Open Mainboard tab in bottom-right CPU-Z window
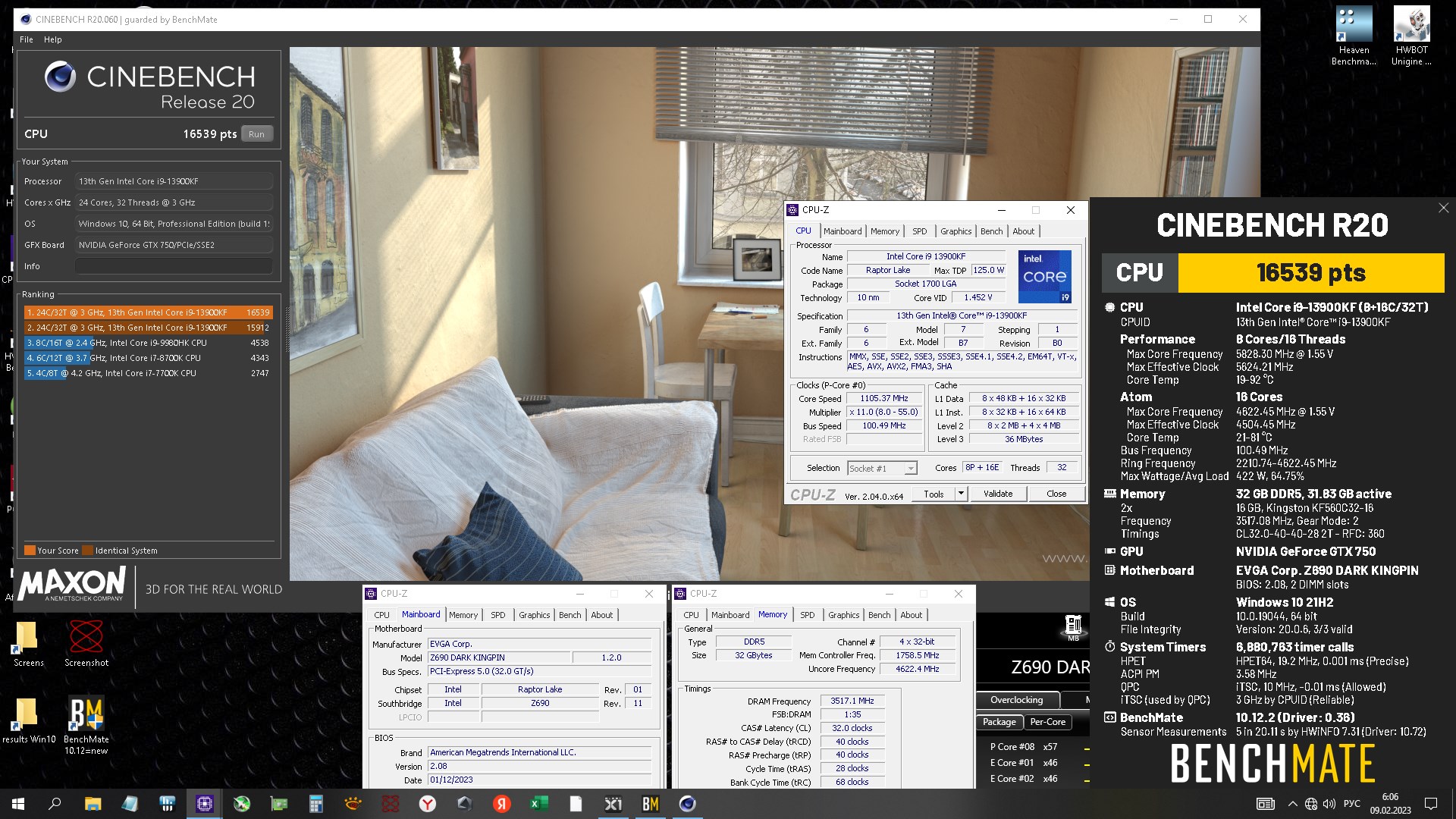Screen dimensions: 1456x819 pos(730,615)
